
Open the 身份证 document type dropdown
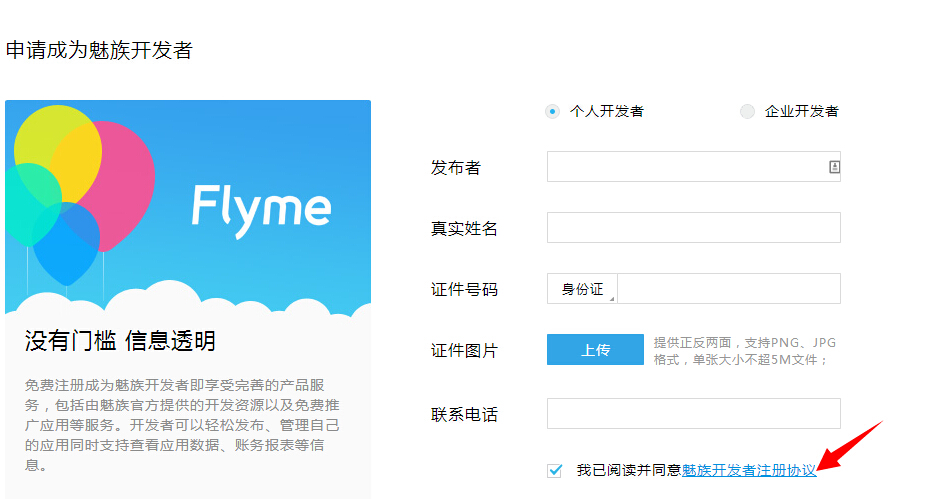point(582,288)
